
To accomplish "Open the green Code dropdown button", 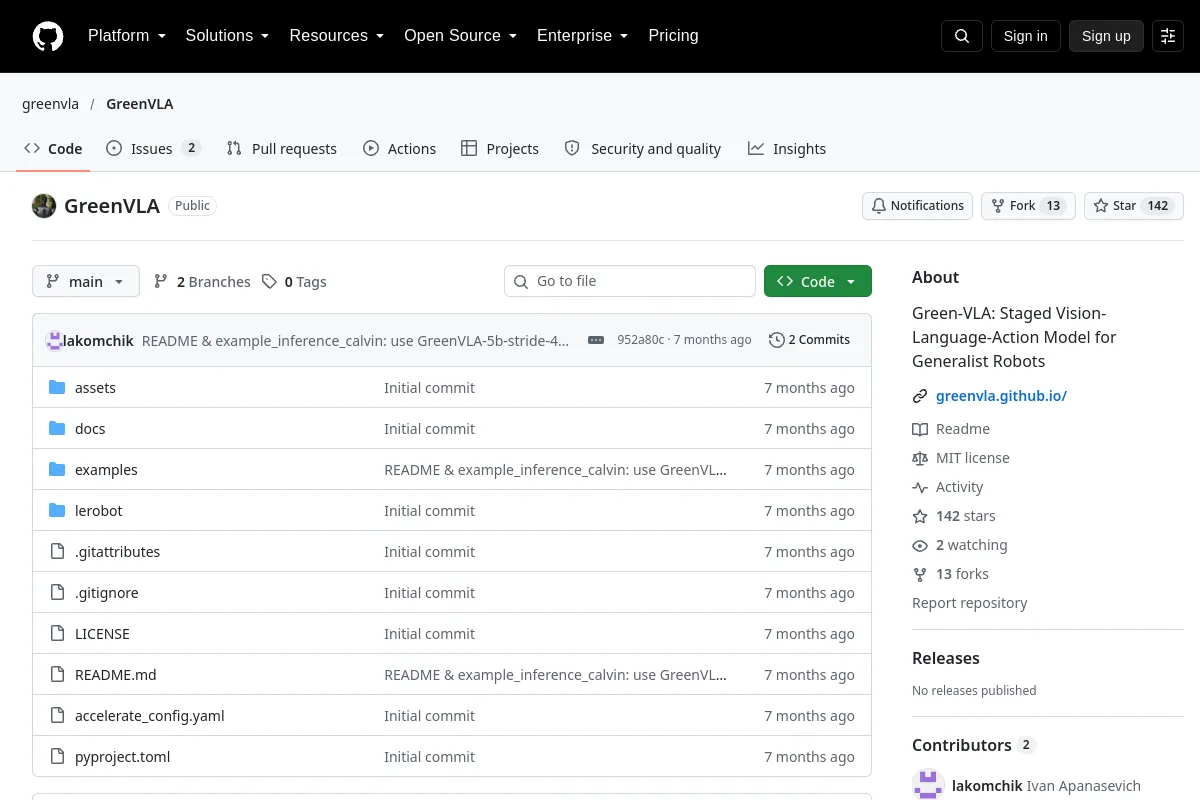I will pyautogui.click(x=818, y=282).
